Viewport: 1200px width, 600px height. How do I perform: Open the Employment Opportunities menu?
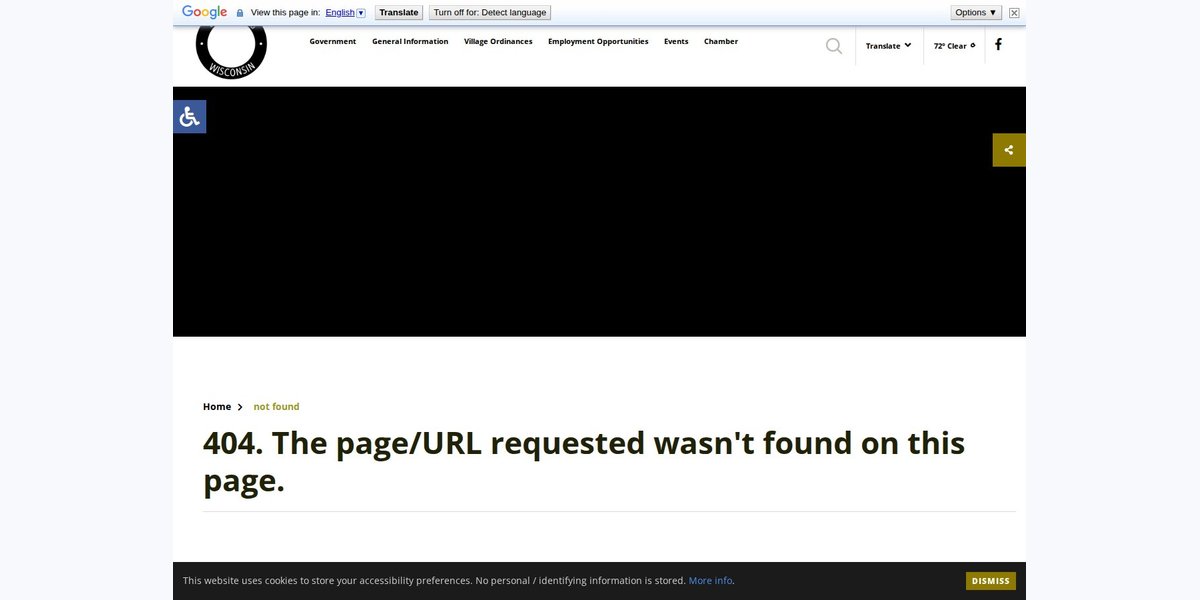pyautogui.click(x=598, y=41)
